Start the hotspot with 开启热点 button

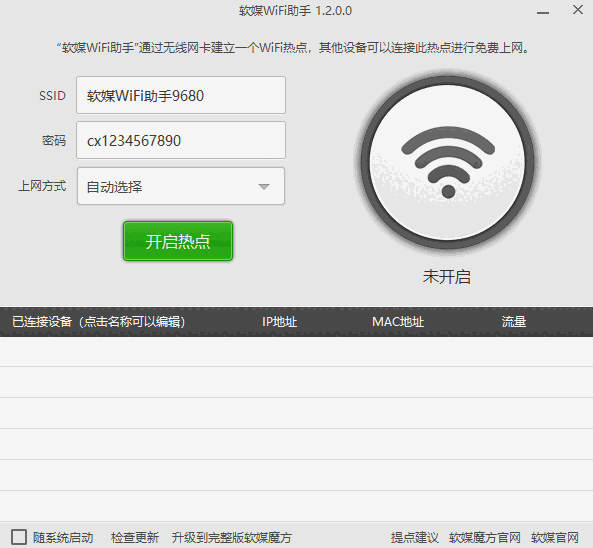178,241
